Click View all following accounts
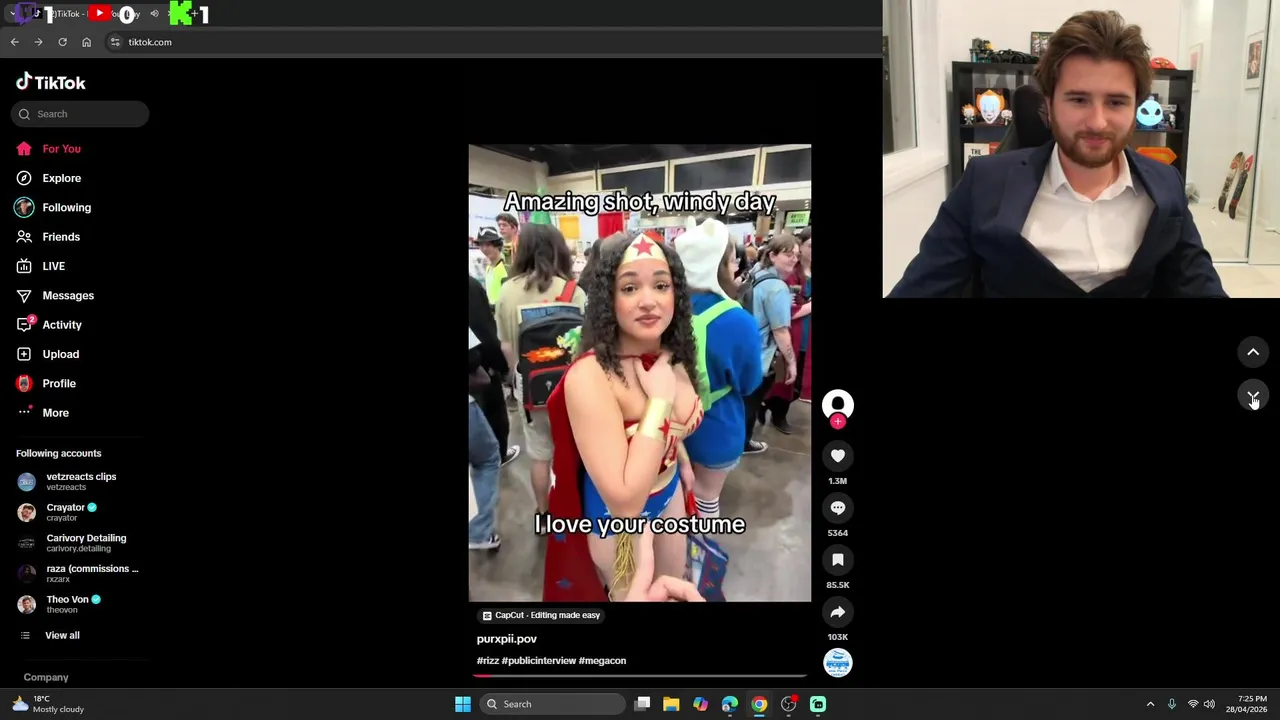The width and height of the screenshot is (1280, 720). [x=50, y=636]
